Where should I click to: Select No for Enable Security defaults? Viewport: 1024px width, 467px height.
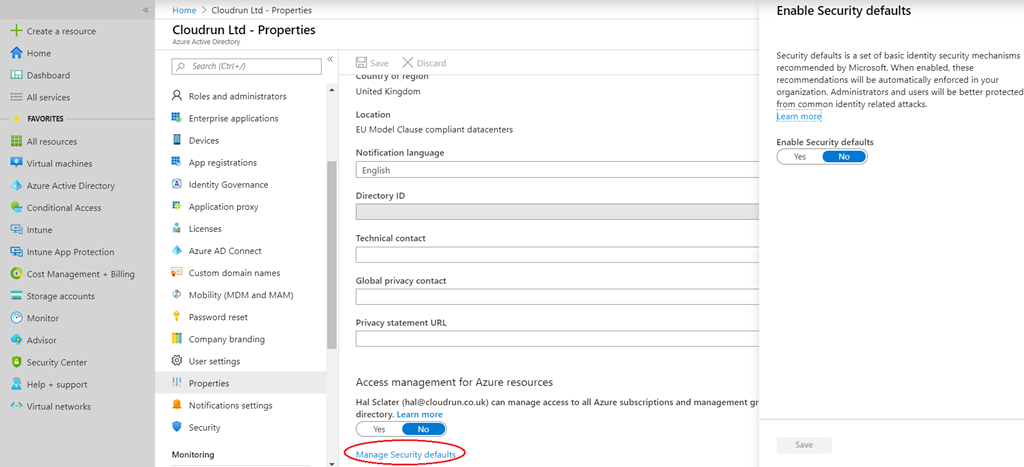pyautogui.click(x=844, y=157)
